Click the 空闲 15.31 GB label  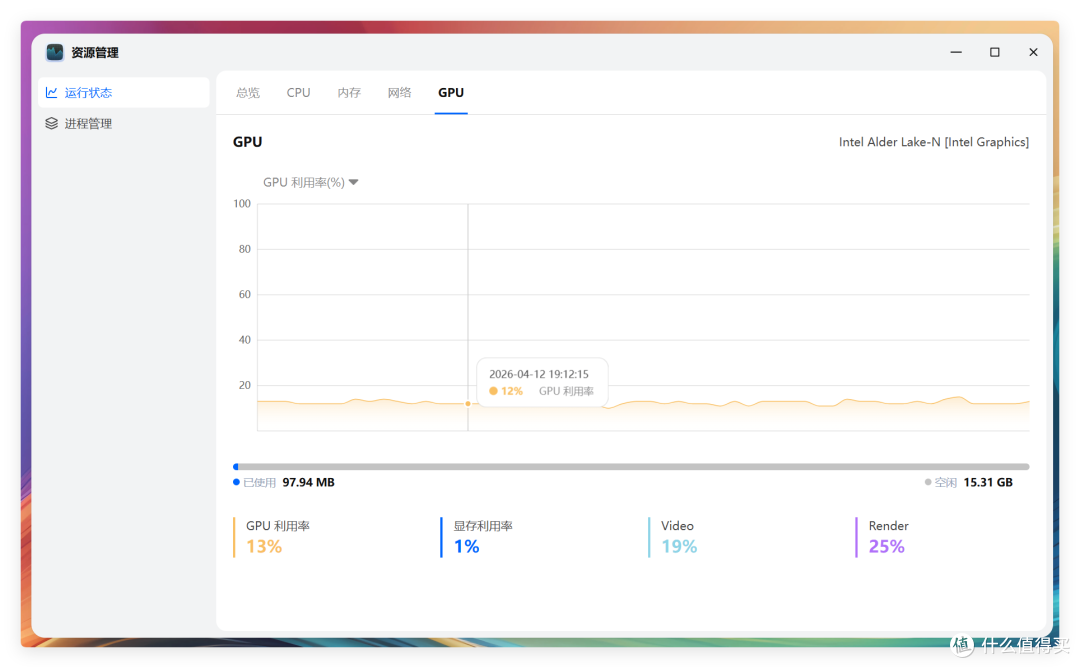[x=968, y=482]
